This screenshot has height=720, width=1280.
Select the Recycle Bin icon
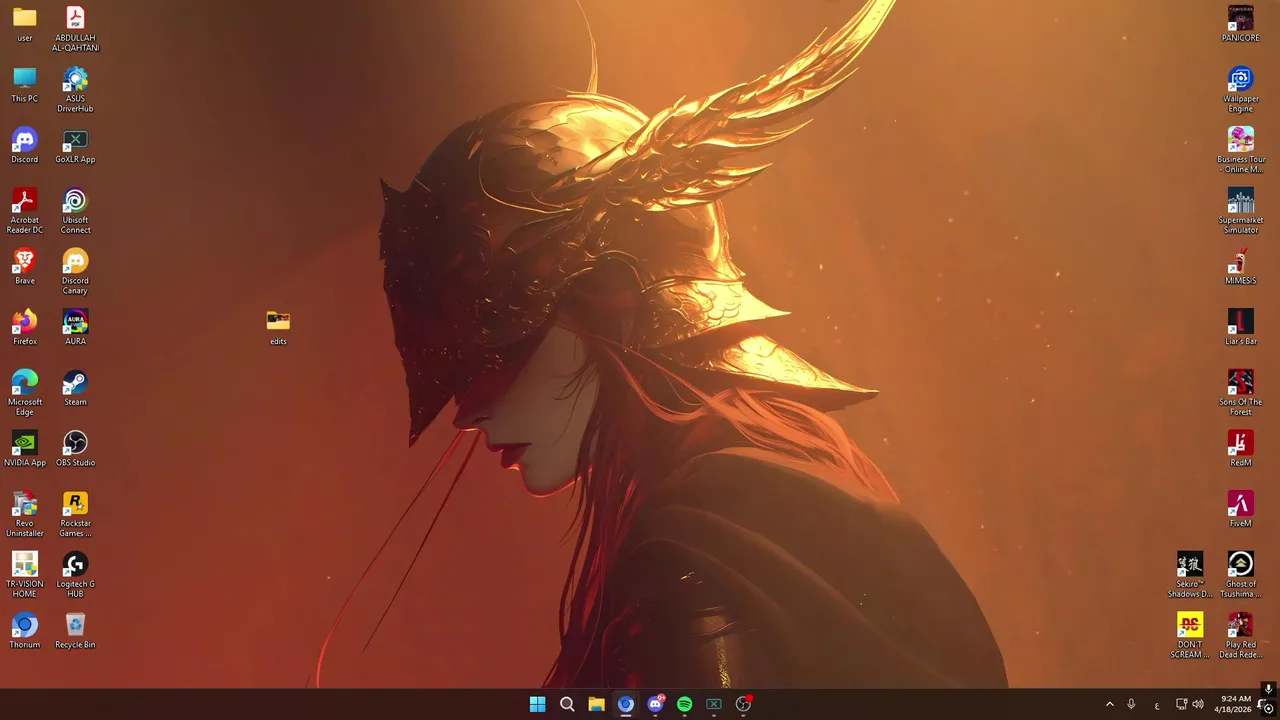tap(75, 632)
